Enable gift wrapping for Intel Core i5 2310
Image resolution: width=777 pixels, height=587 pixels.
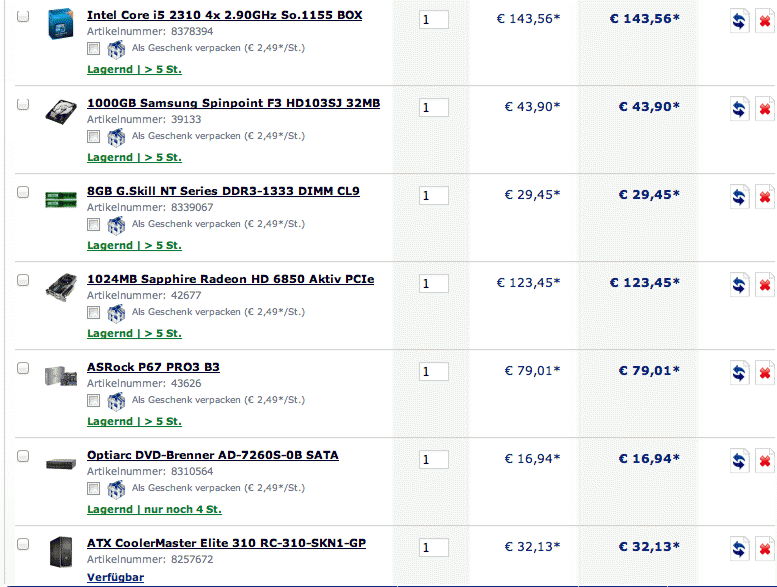point(93,49)
